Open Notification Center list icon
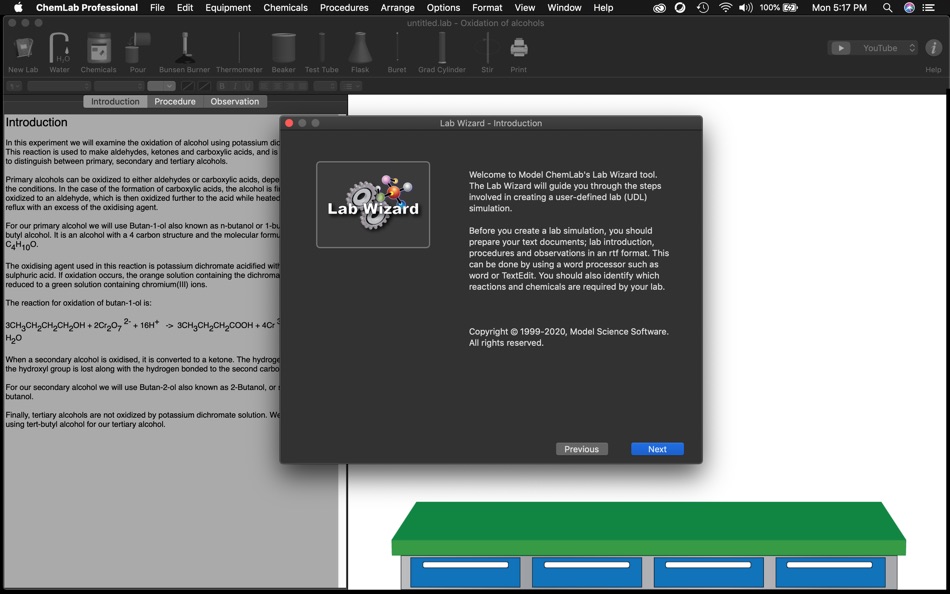 point(928,8)
